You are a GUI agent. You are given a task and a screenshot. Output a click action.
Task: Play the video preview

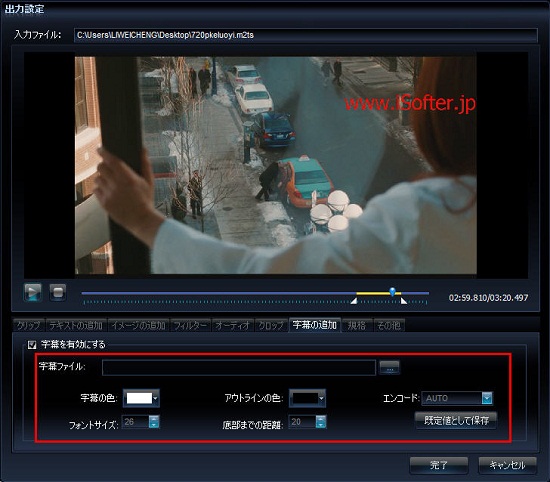(x=33, y=292)
